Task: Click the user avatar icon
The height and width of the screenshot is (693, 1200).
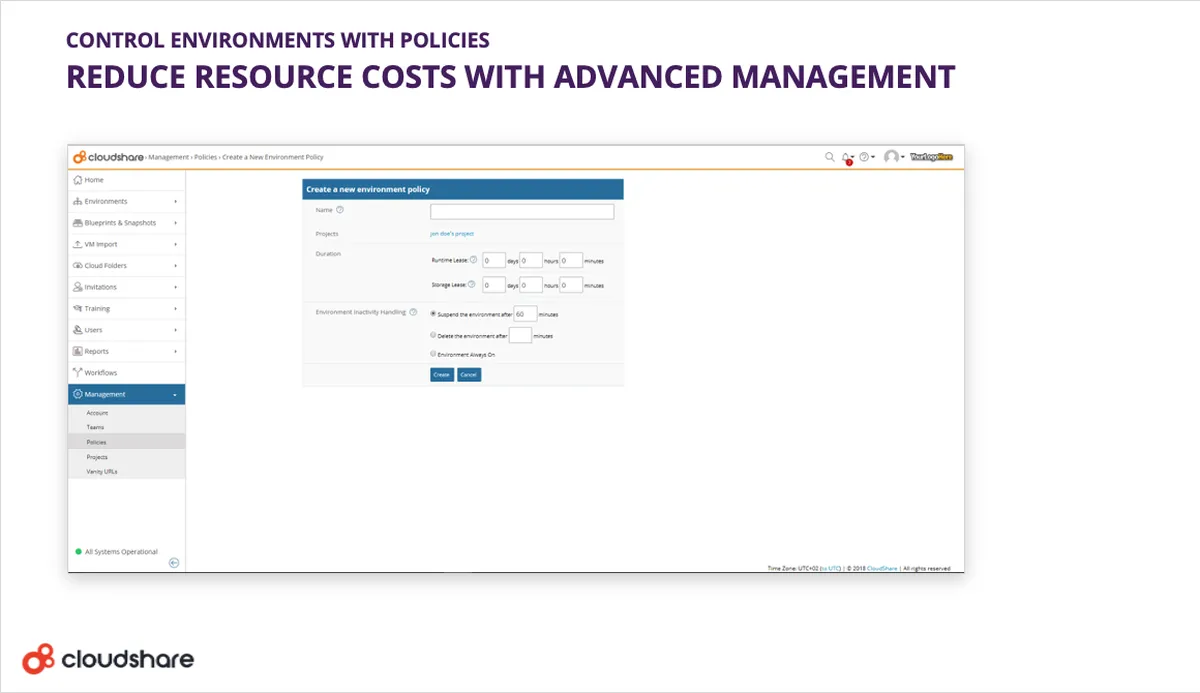Action: click(891, 157)
